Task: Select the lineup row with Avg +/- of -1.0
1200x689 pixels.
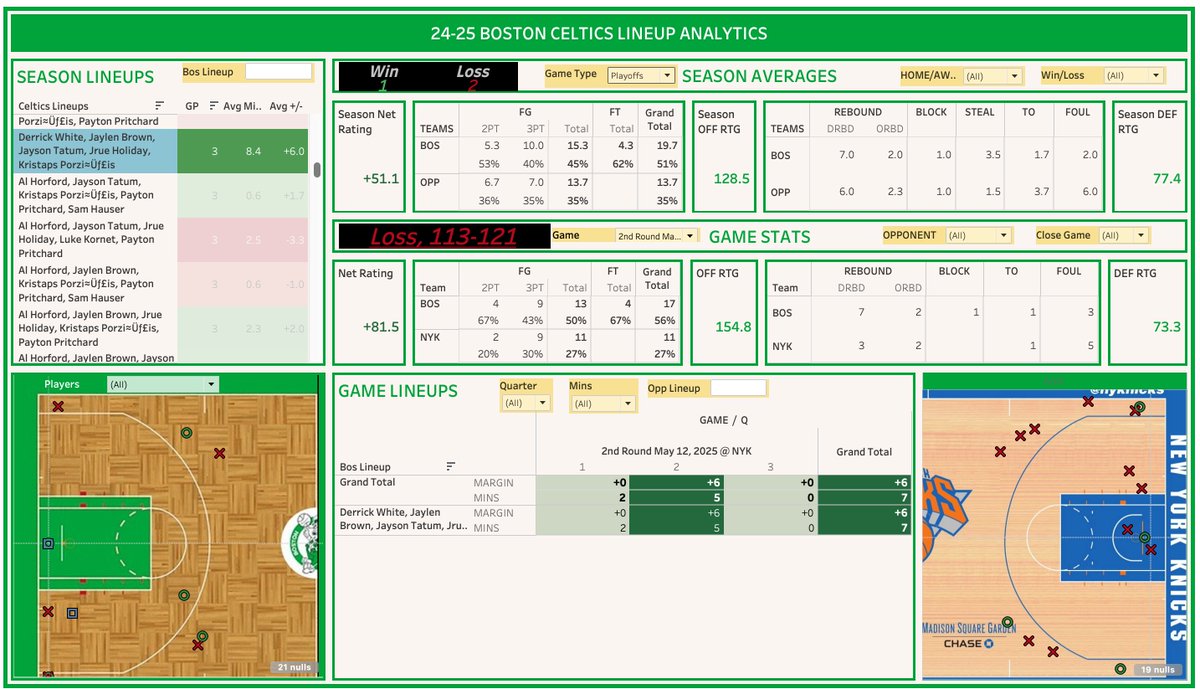Action: click(162, 284)
